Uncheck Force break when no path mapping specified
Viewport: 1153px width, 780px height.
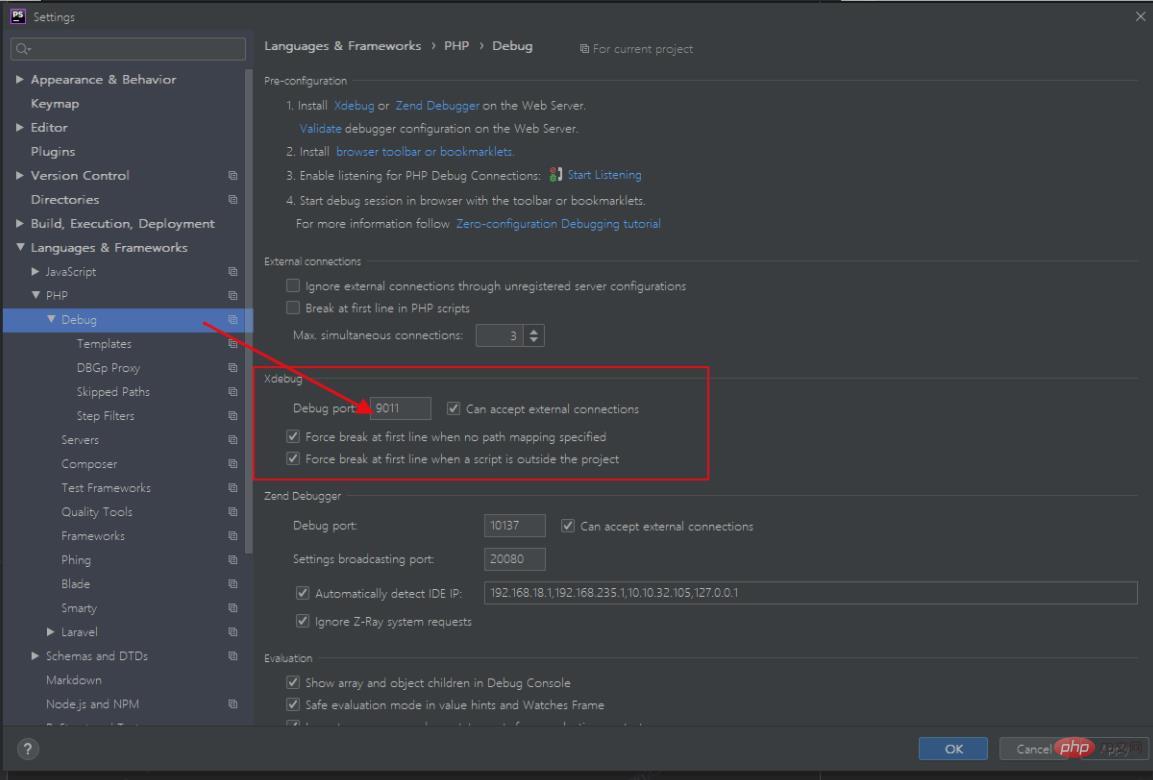click(293, 436)
